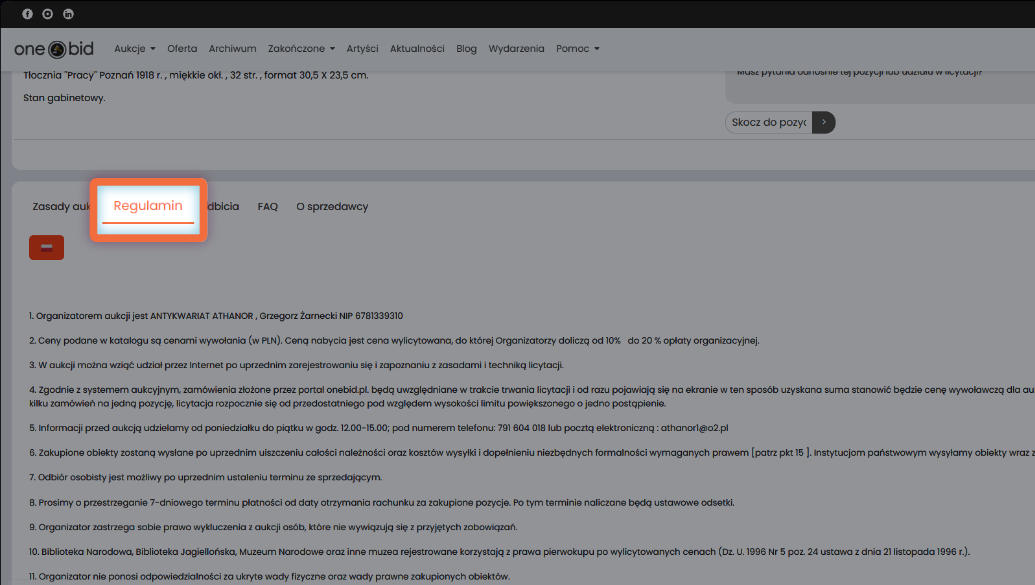Switch to the O sprzedawcy tab
Image resolution: width=1035 pixels, height=585 pixels.
[332, 207]
